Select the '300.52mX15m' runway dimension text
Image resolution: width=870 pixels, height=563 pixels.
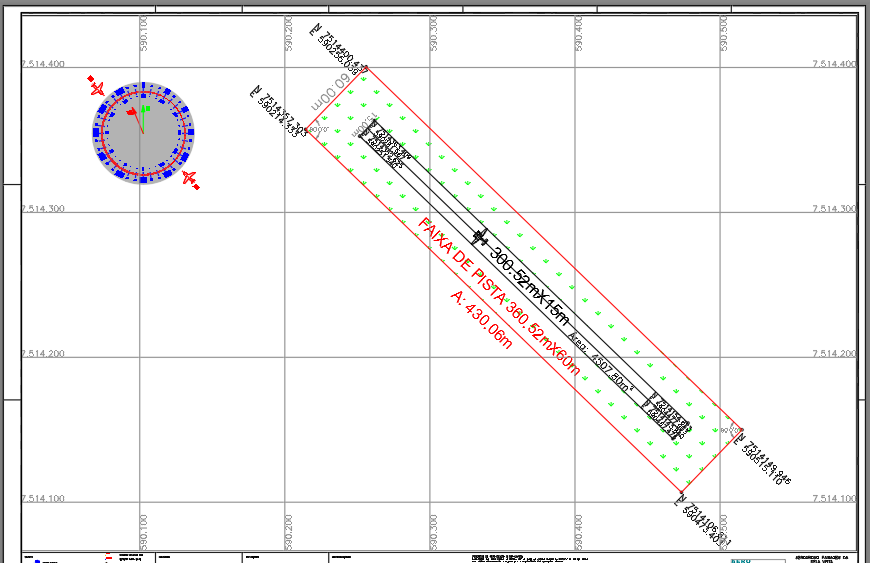[x=529, y=285]
